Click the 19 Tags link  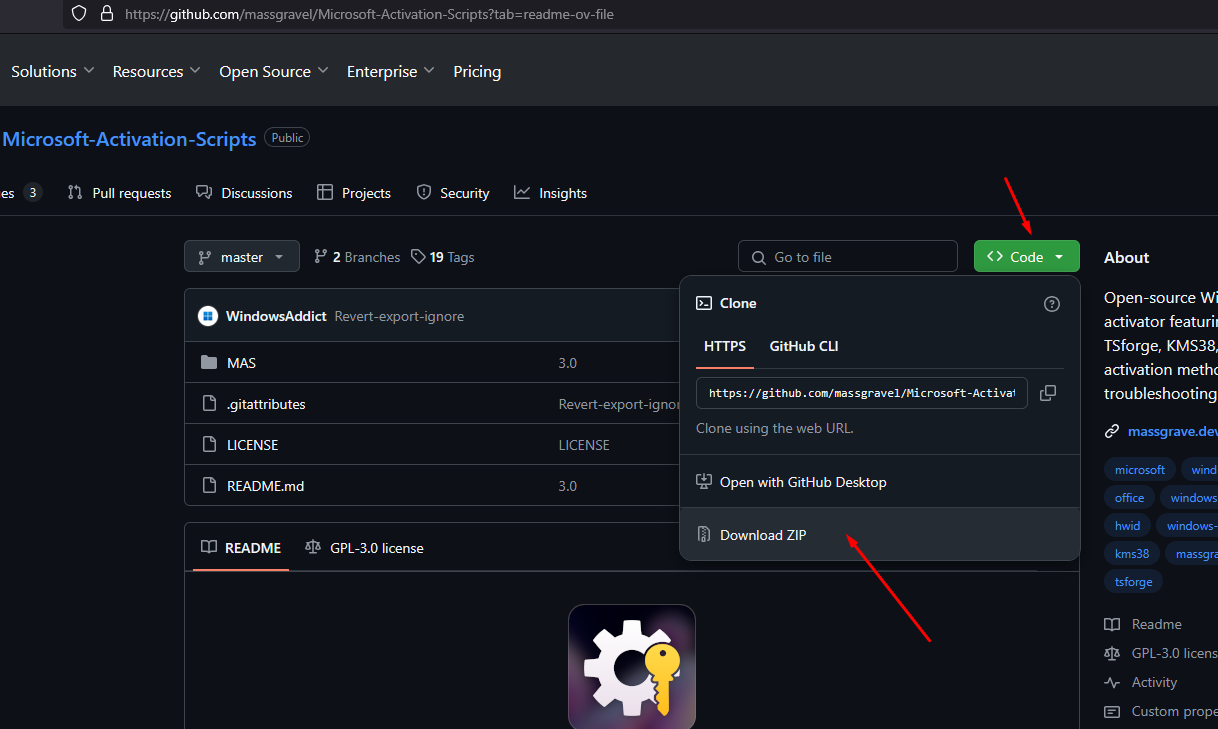click(443, 257)
